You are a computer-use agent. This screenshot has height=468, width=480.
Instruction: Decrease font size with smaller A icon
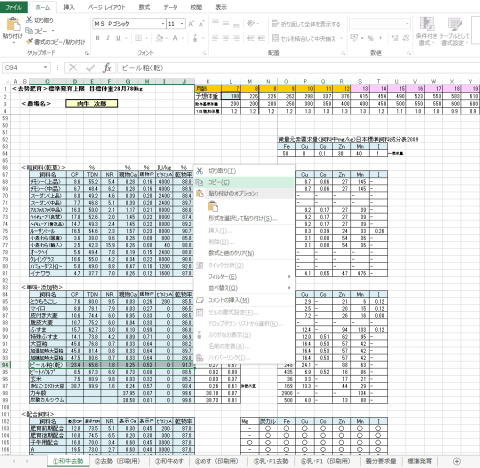click(201, 24)
